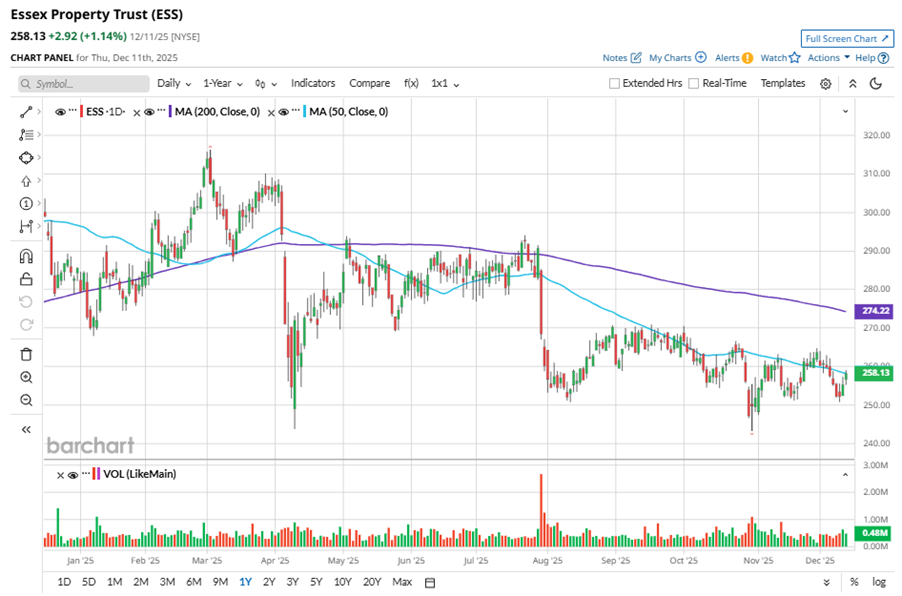Expand the Actions dropdown menu
Image resolution: width=902 pixels, height=596 pixels.
click(828, 58)
